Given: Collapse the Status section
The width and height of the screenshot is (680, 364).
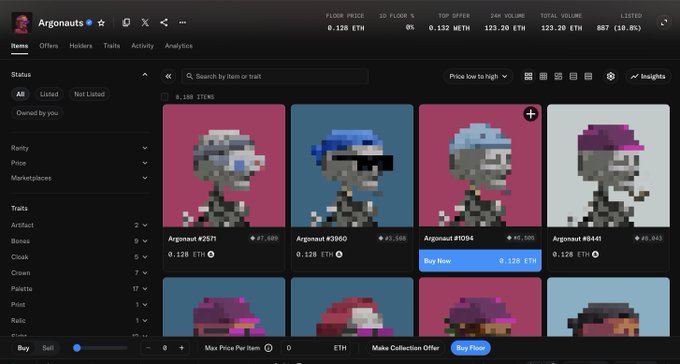Looking at the screenshot, I should point(145,75).
